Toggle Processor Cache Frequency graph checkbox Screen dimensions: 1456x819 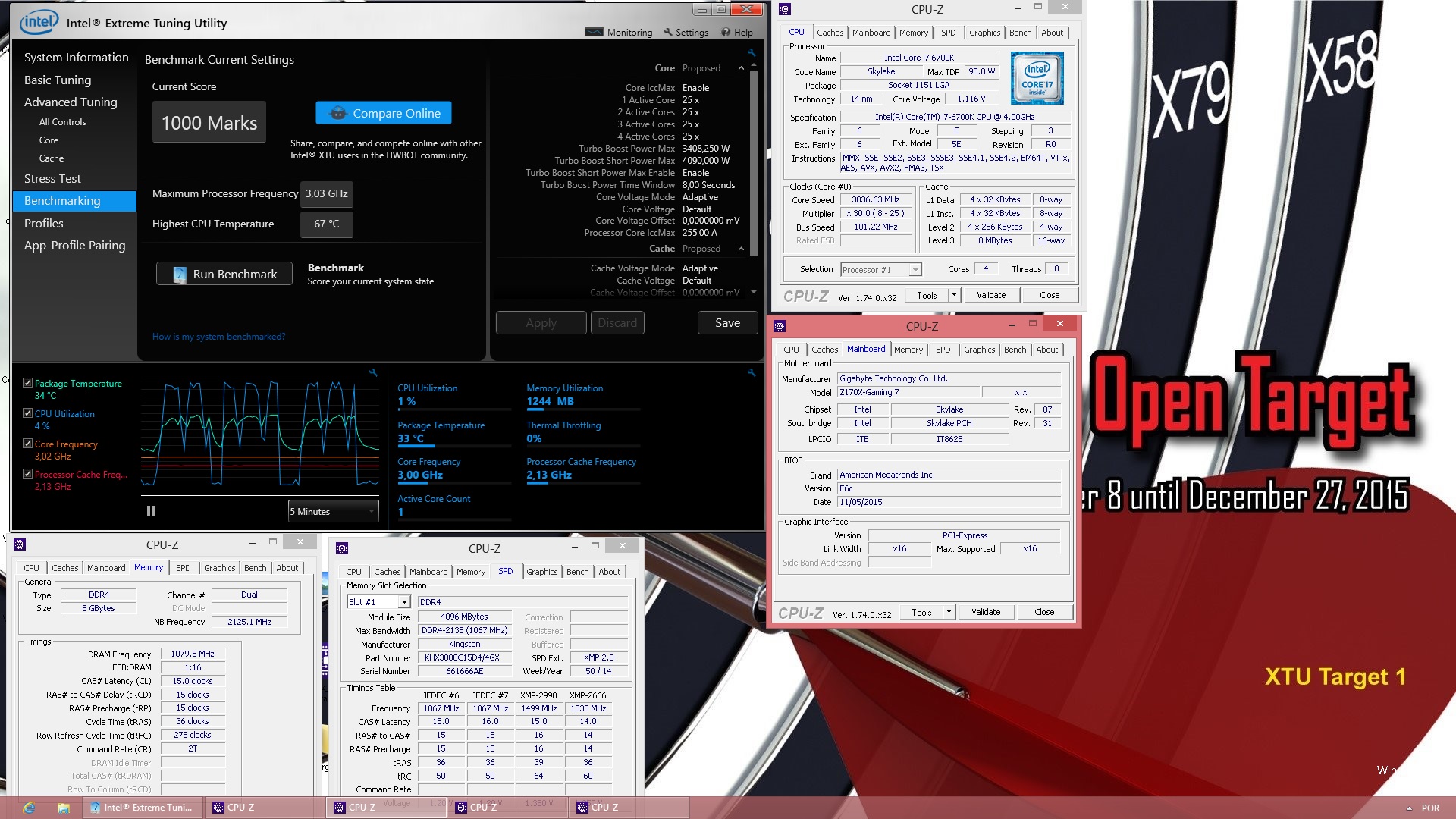coord(27,474)
